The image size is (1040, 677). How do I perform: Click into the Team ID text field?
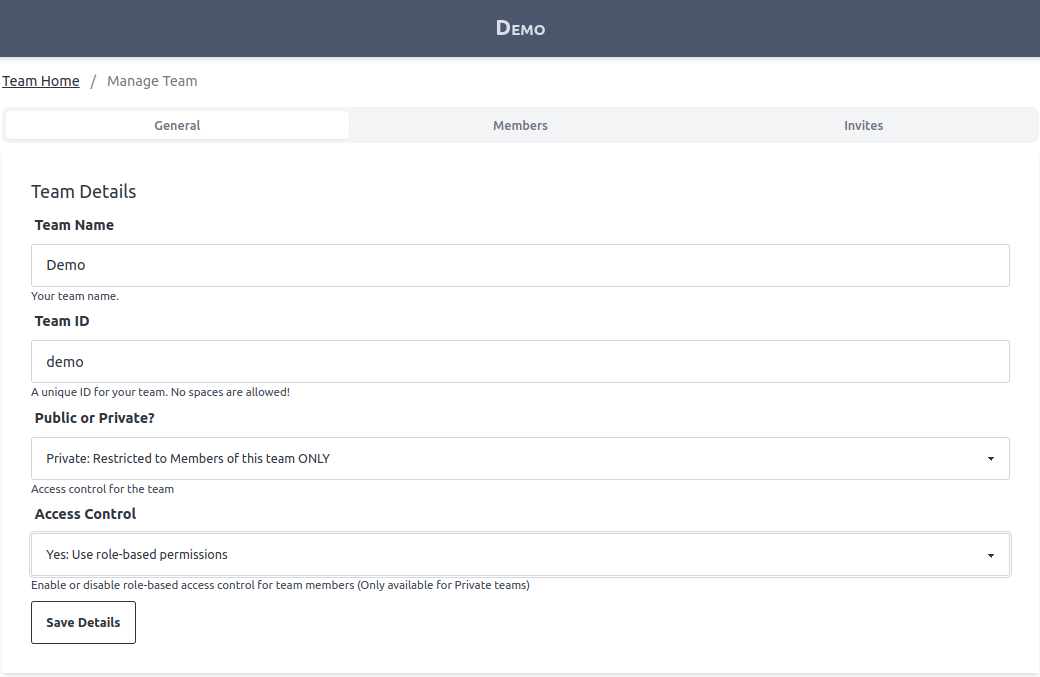point(520,361)
